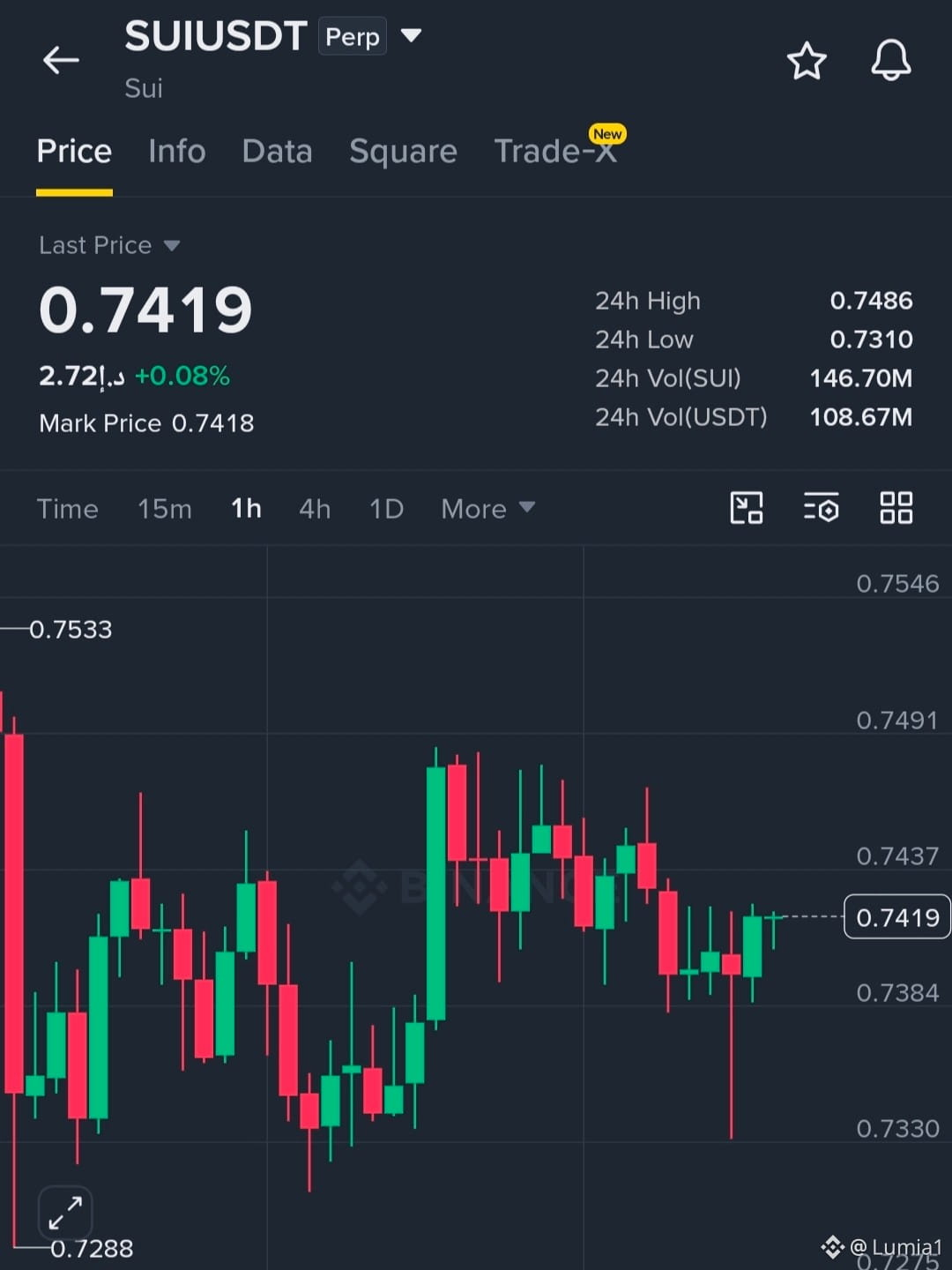The height and width of the screenshot is (1270, 952).
Task: Tap the 0.7437 price axis label
Action: pyautogui.click(x=897, y=856)
